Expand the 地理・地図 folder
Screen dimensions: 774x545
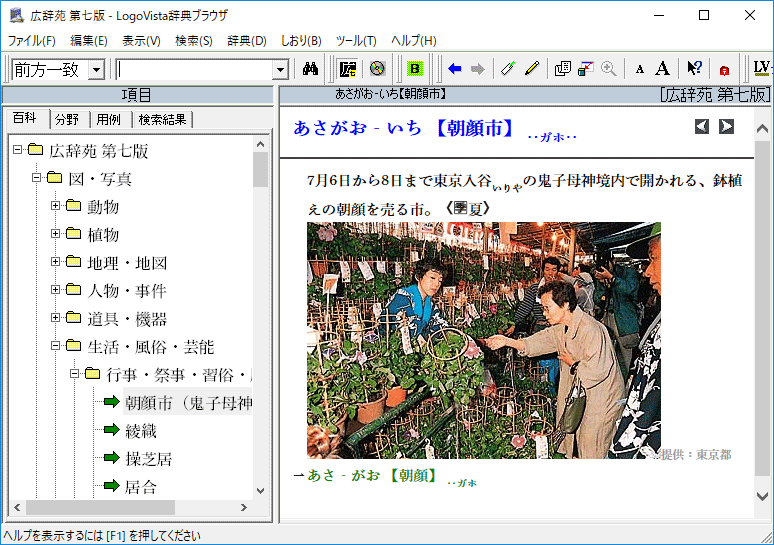pos(55,261)
